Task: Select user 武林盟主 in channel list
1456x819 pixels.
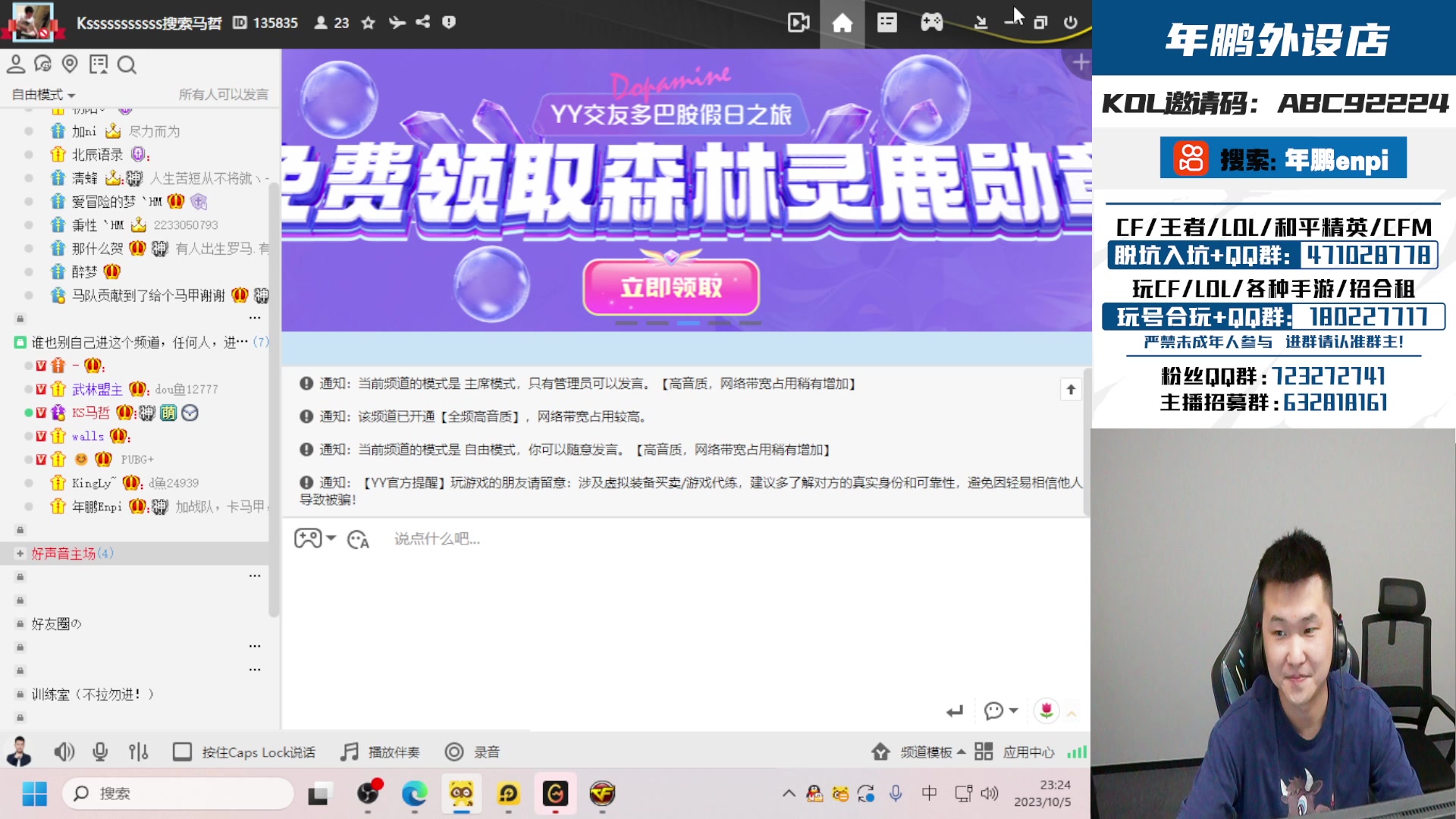Action: point(97,390)
